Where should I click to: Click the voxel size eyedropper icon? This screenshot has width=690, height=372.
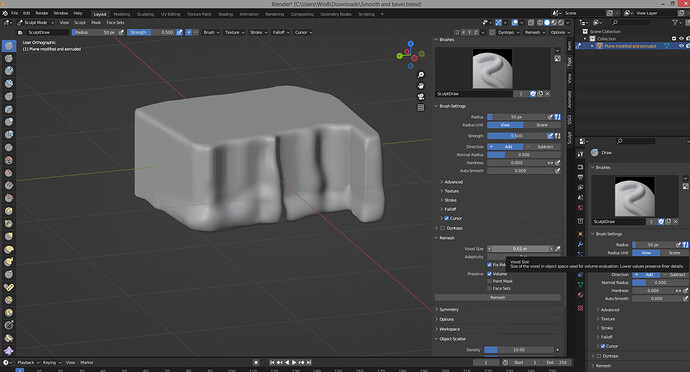tap(558, 249)
